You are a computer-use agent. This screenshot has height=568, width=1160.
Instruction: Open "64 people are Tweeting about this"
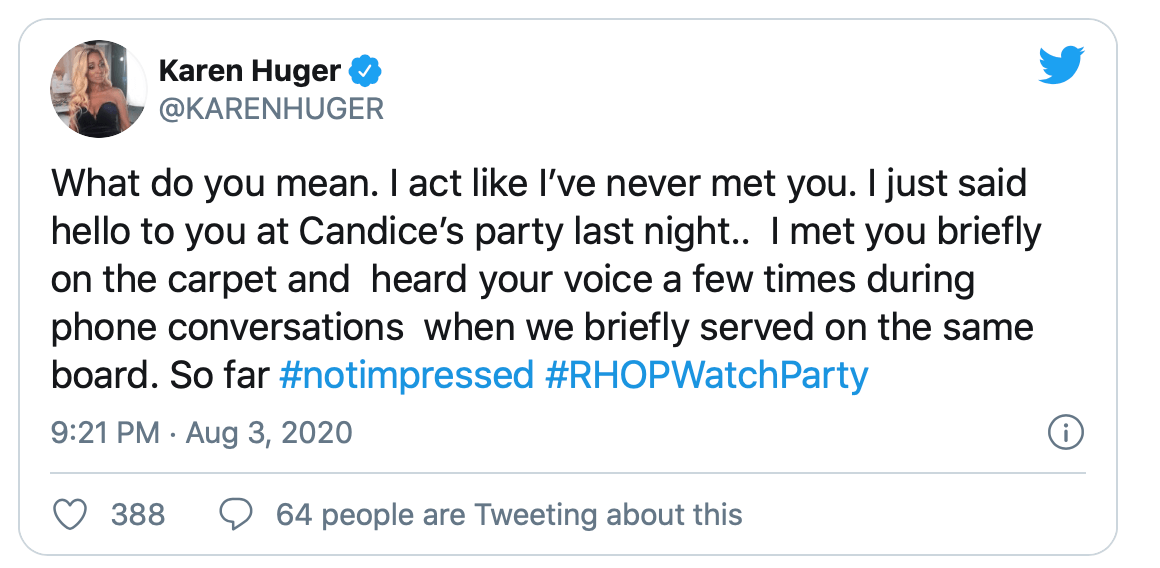tap(509, 514)
